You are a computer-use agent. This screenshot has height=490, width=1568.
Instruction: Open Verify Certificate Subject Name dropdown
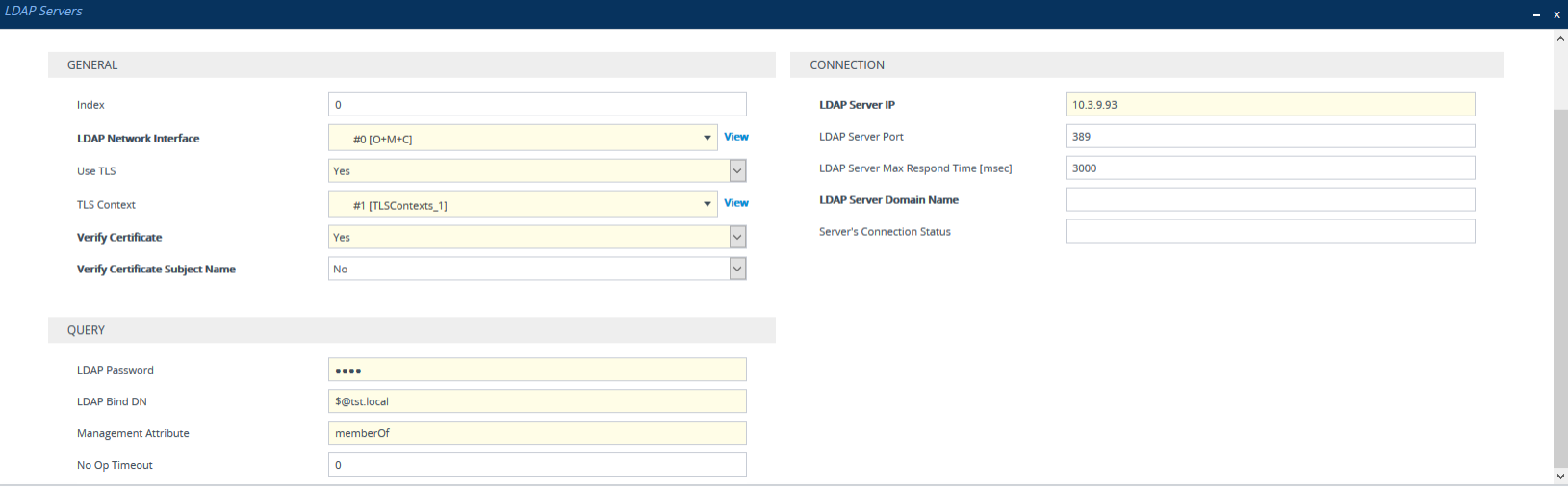tap(737, 270)
